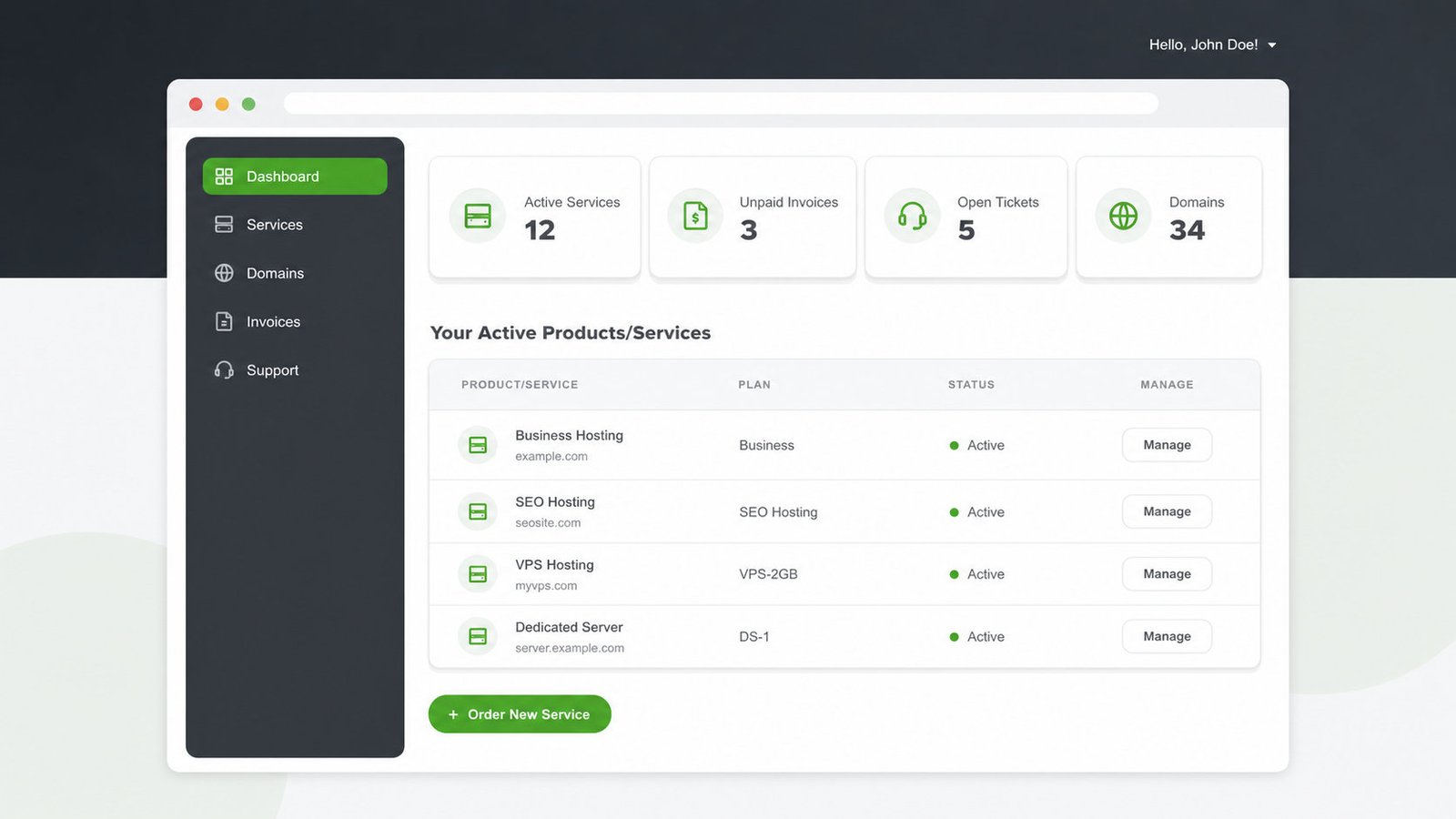The height and width of the screenshot is (819, 1456).
Task: Click the red window close dot
Action: (x=196, y=104)
